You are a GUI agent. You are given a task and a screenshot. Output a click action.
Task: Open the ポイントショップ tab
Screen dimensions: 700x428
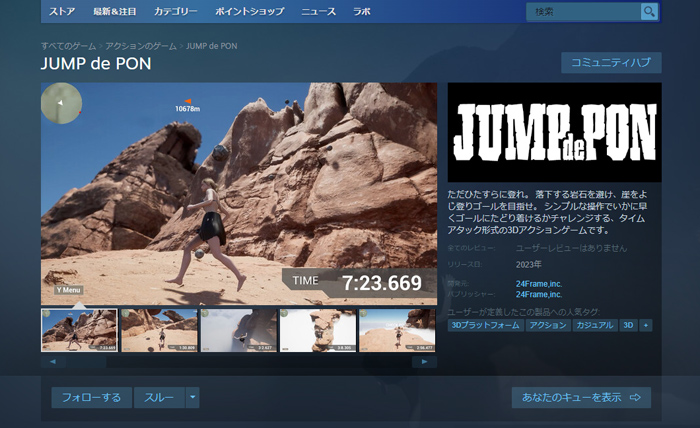tap(250, 12)
